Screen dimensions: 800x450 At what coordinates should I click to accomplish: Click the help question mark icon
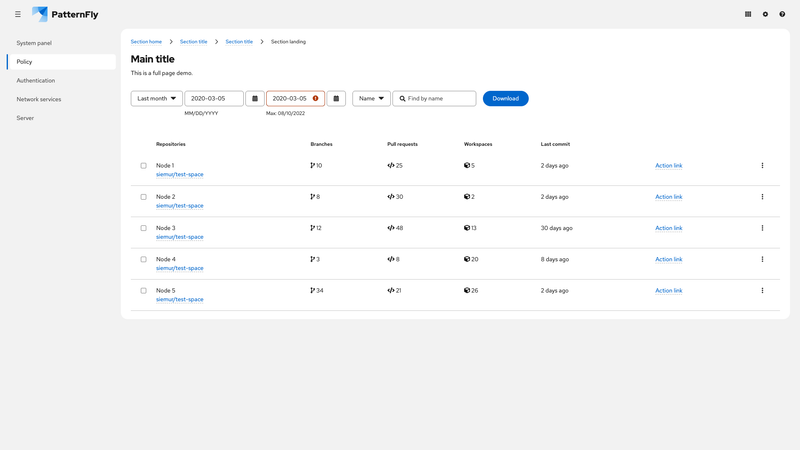pyautogui.click(x=782, y=14)
